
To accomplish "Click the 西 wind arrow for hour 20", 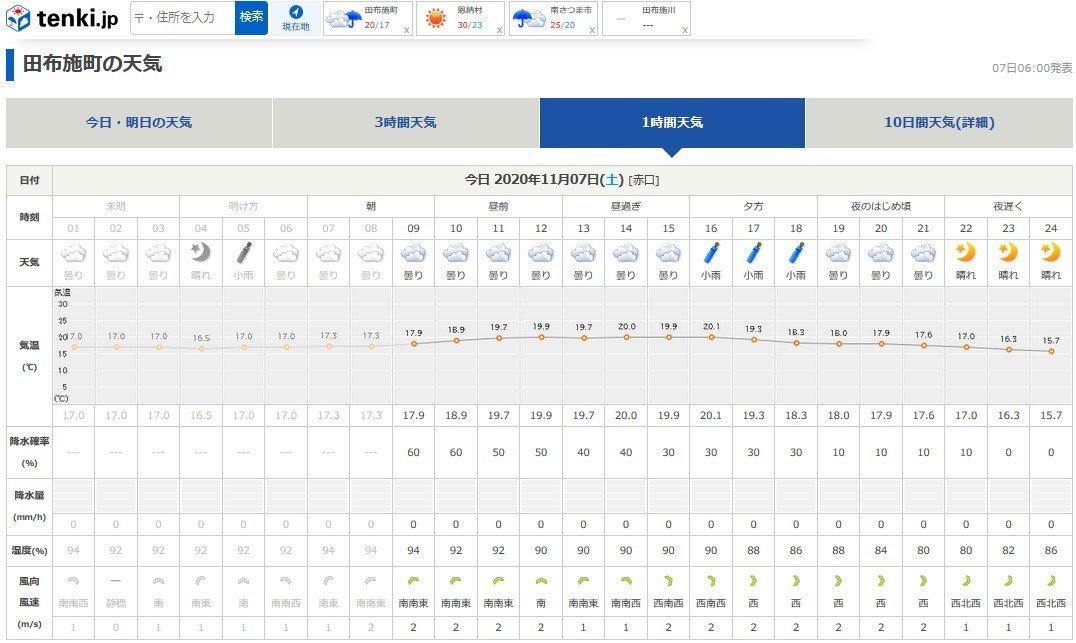I will (x=881, y=581).
